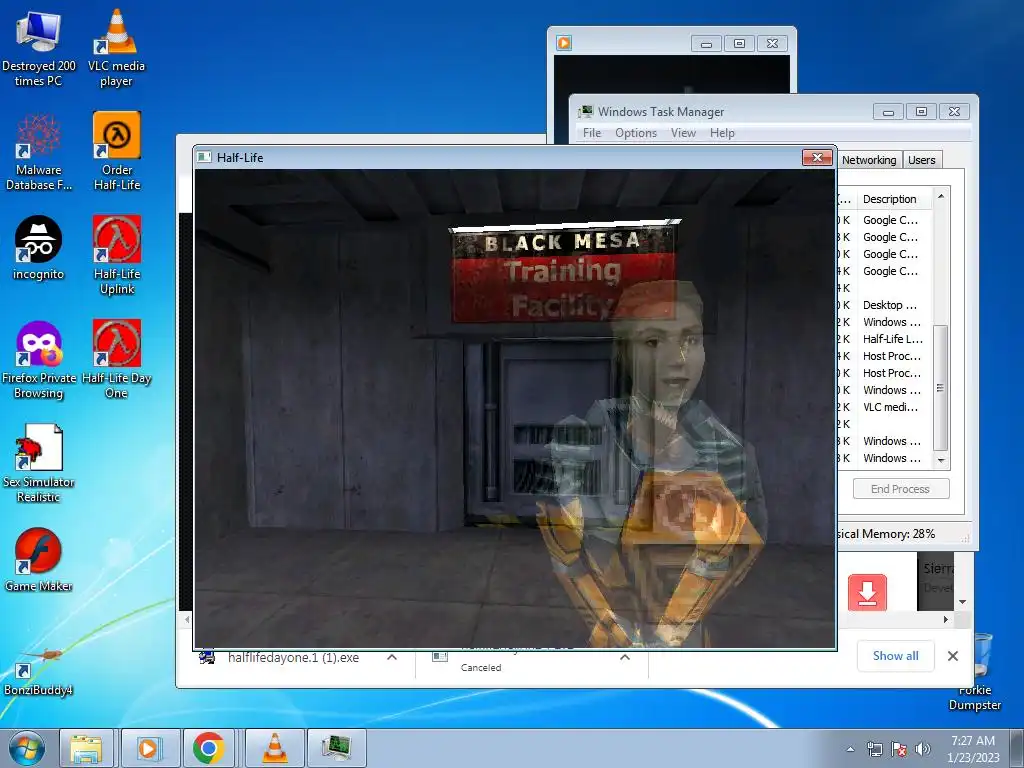Image resolution: width=1024 pixels, height=768 pixels.
Task: Select the Half-Life L... process row
Action: pyautogui.click(x=884, y=339)
